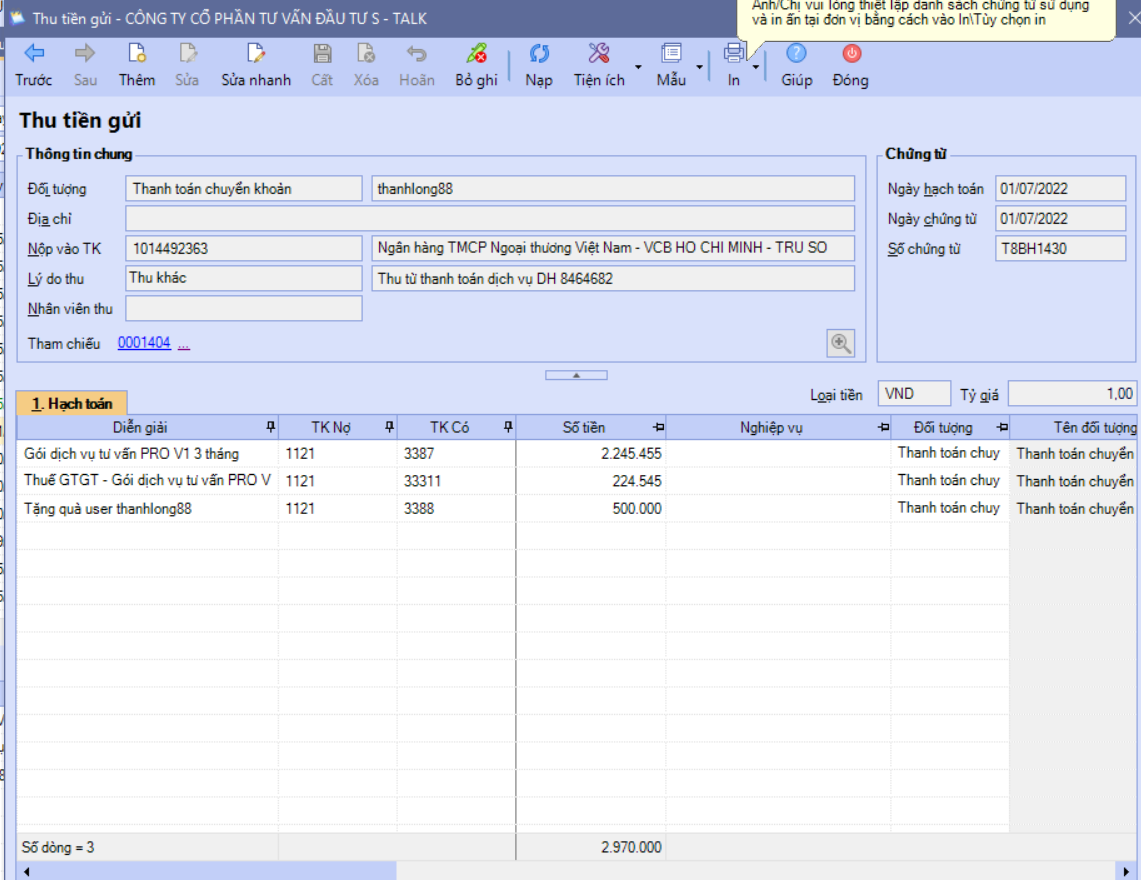This screenshot has width=1141, height=880.
Task: Open reference link 0001404
Action: [x=144, y=343]
